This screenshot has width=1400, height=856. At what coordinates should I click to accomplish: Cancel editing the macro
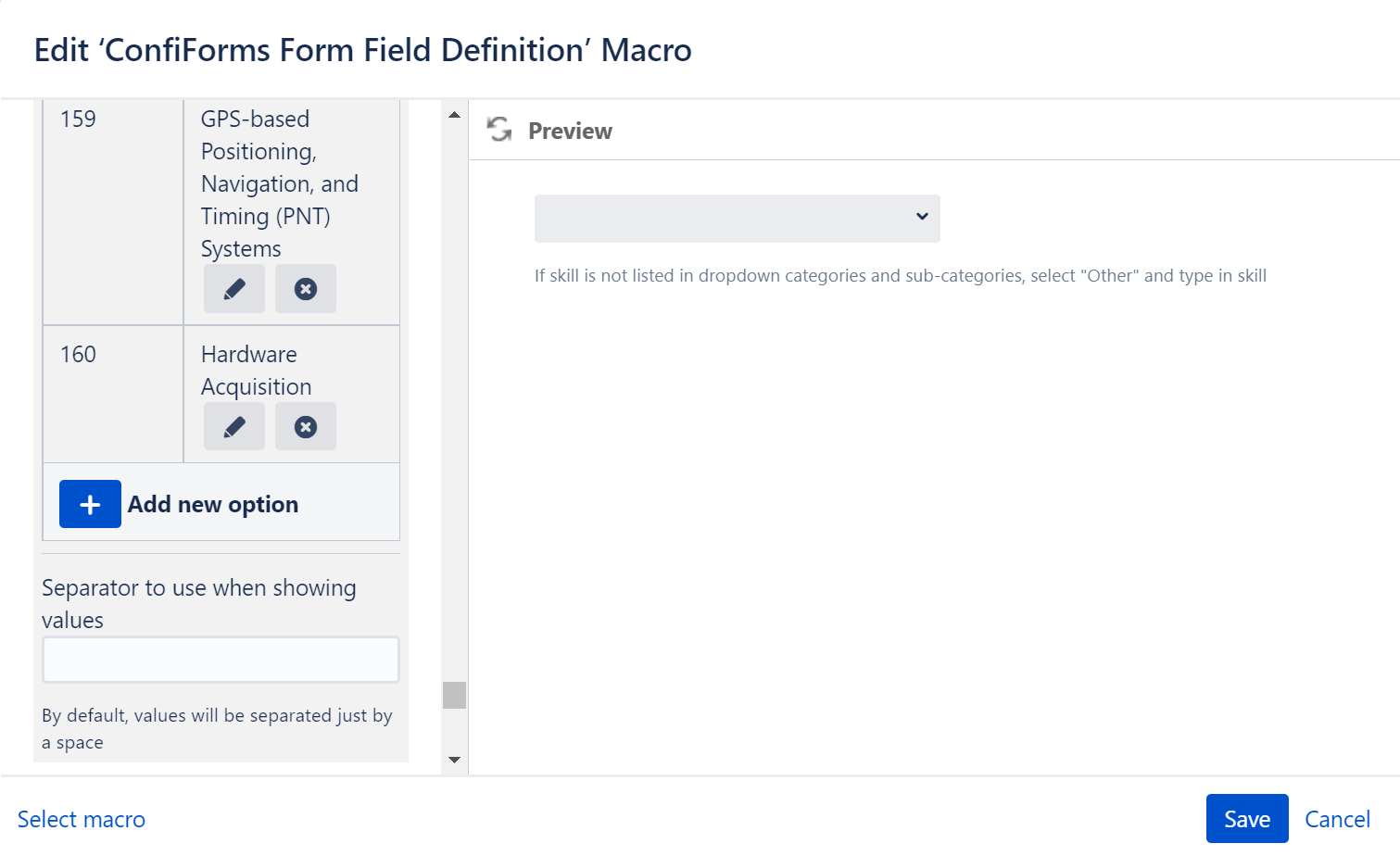pos(1337,819)
